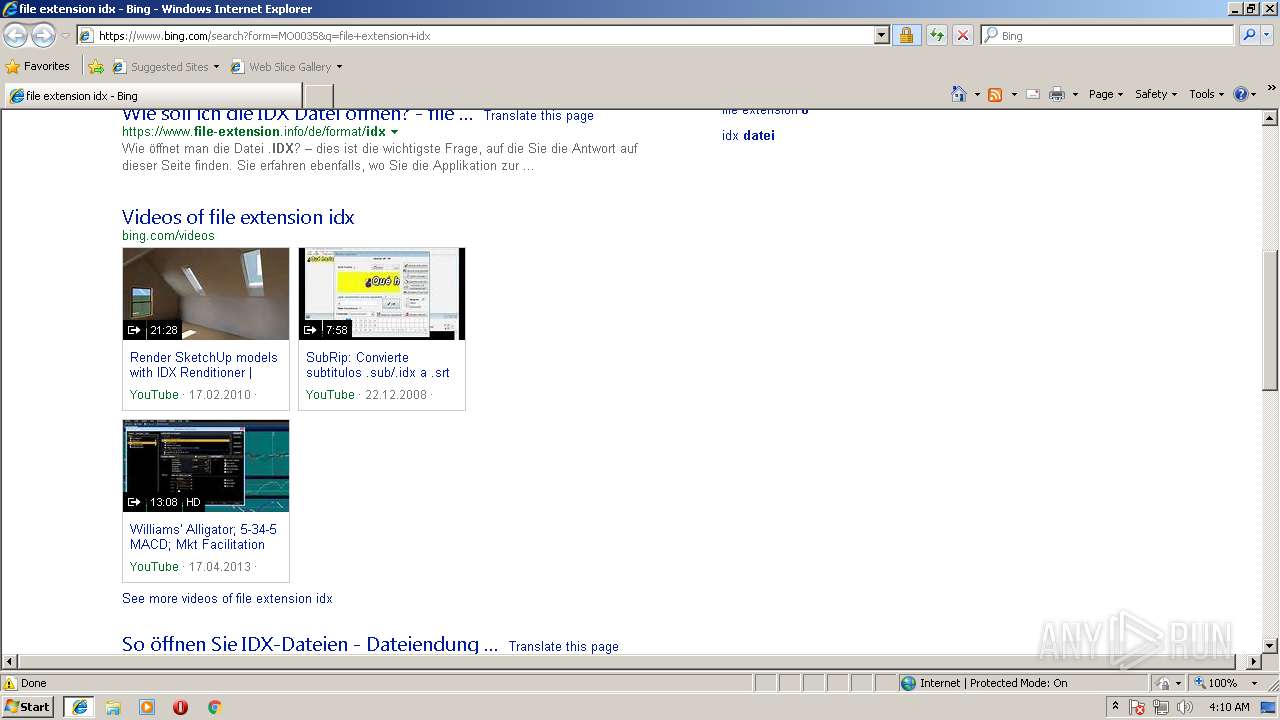Open 'Videos of file extension idx' link

(238, 217)
